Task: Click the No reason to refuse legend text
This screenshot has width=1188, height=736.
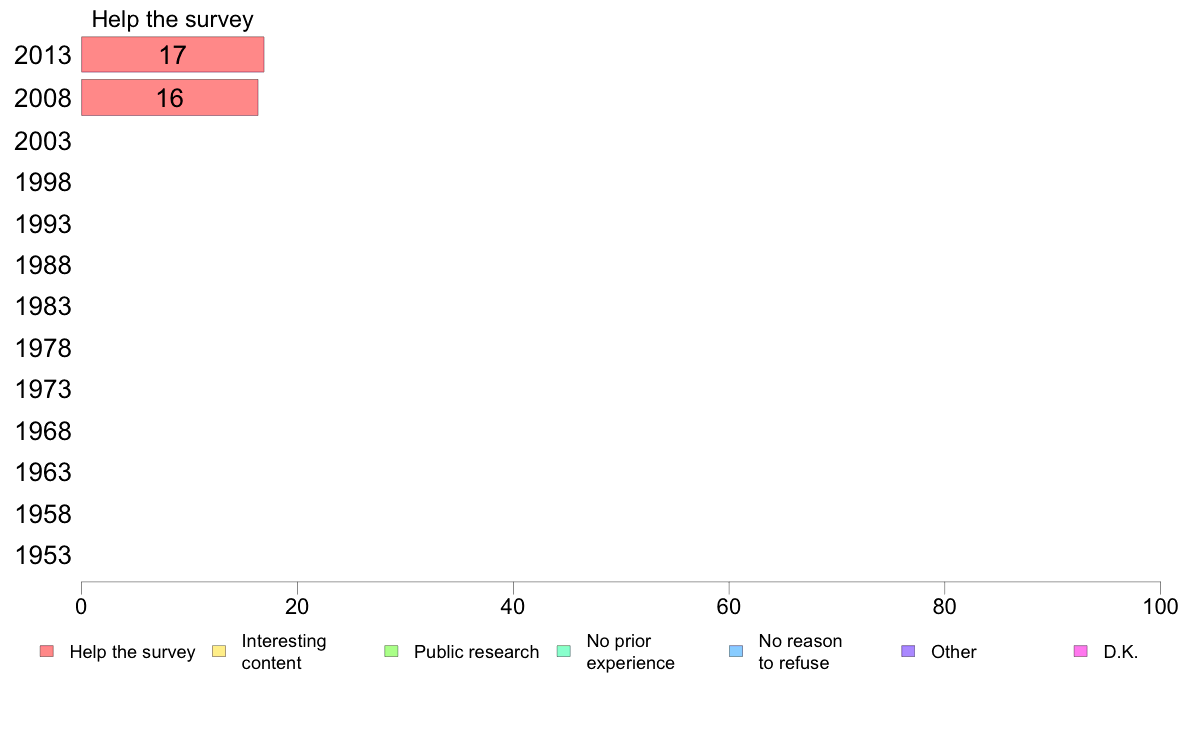Action: coord(800,652)
